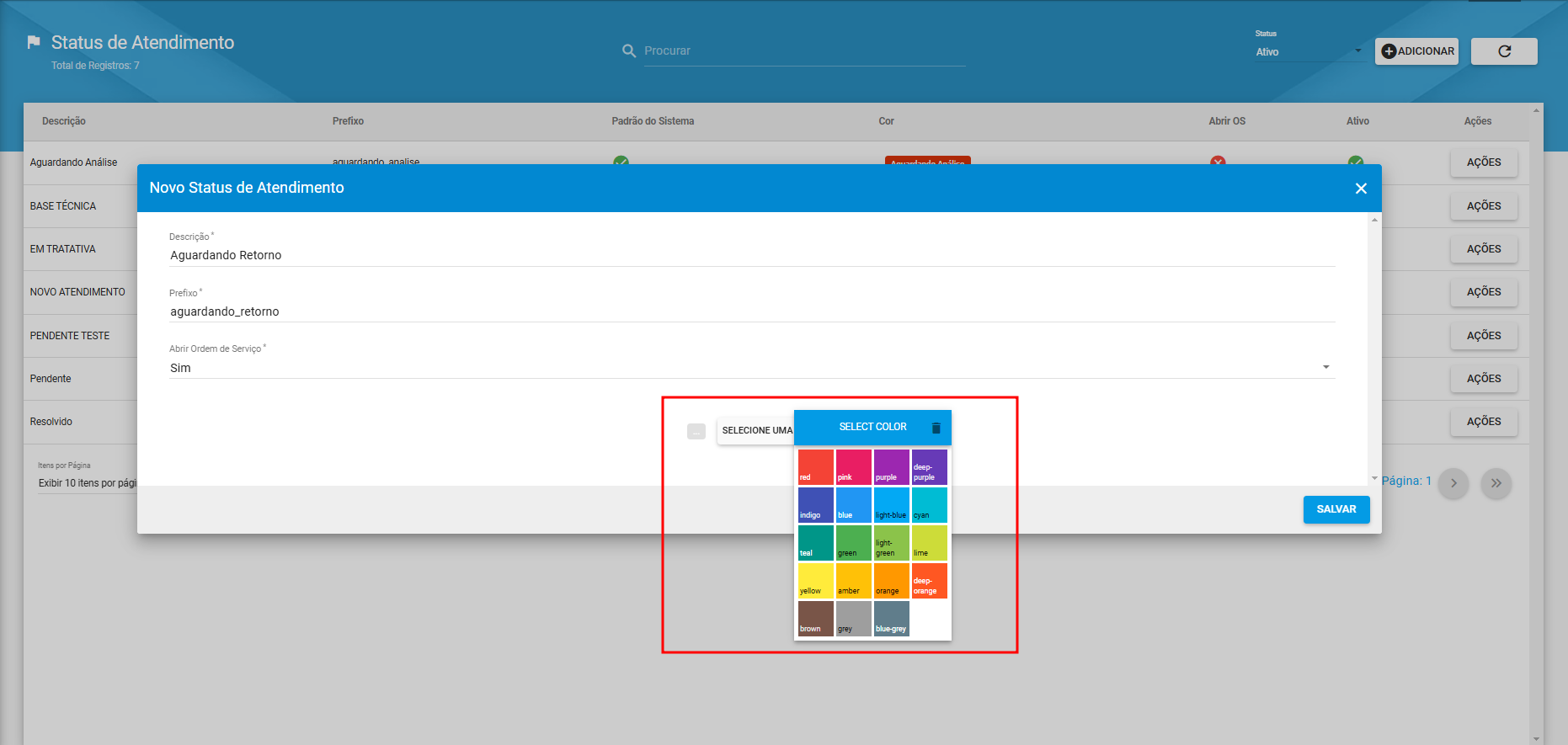
Task: Pick the orange color swatch
Action: click(x=892, y=581)
